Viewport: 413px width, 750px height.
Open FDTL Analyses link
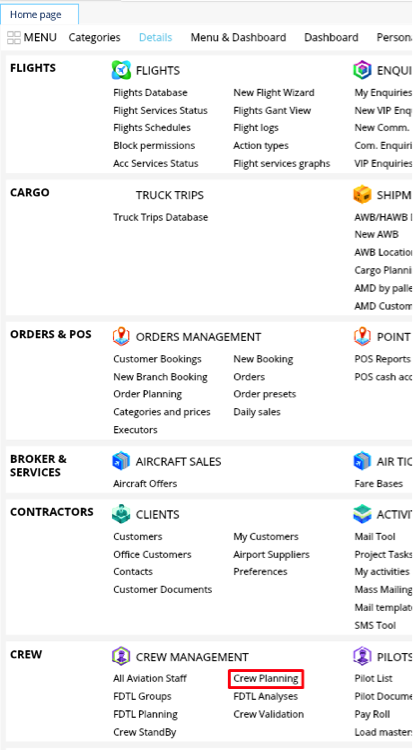coord(266,696)
